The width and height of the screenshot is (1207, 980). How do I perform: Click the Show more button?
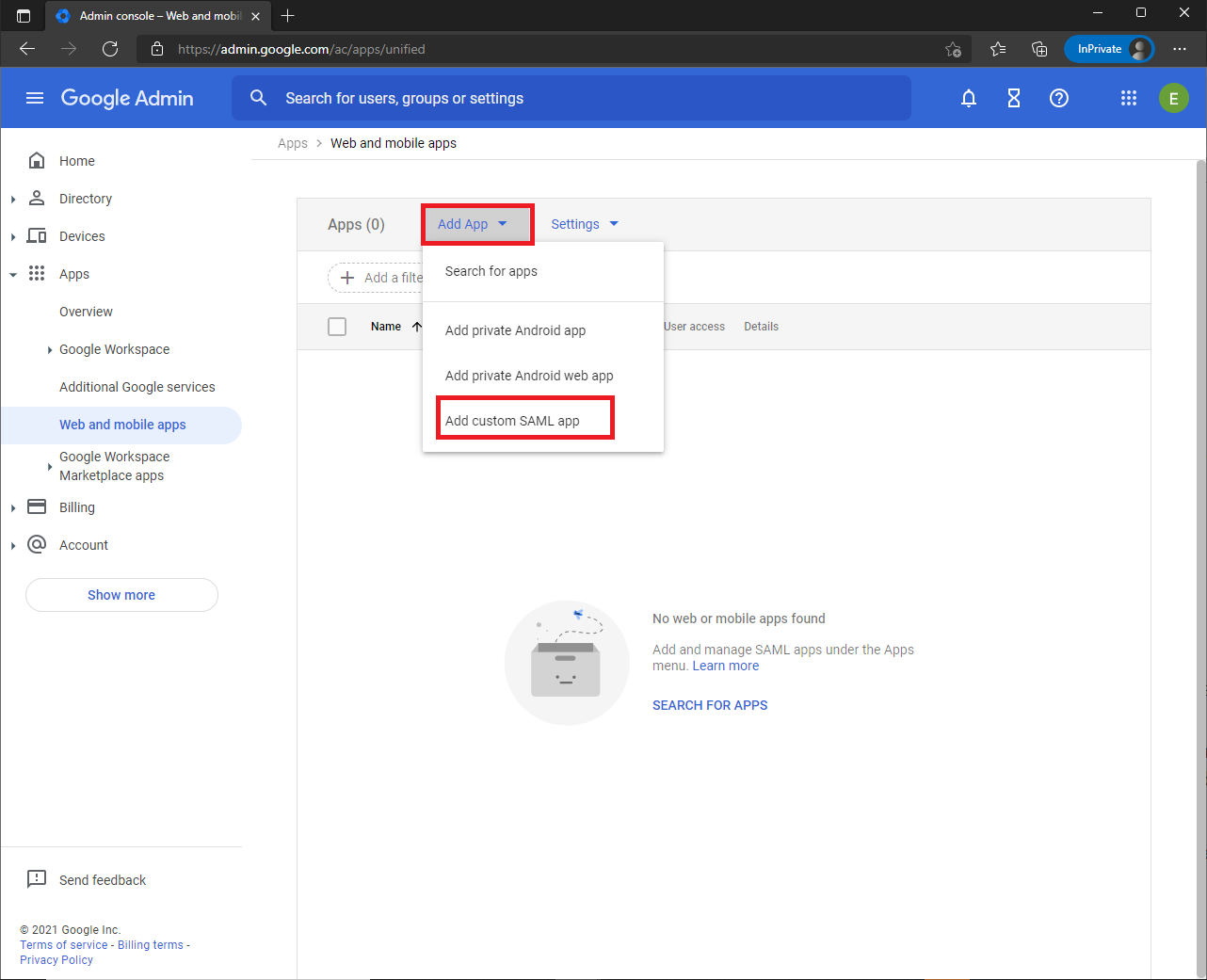pos(121,595)
